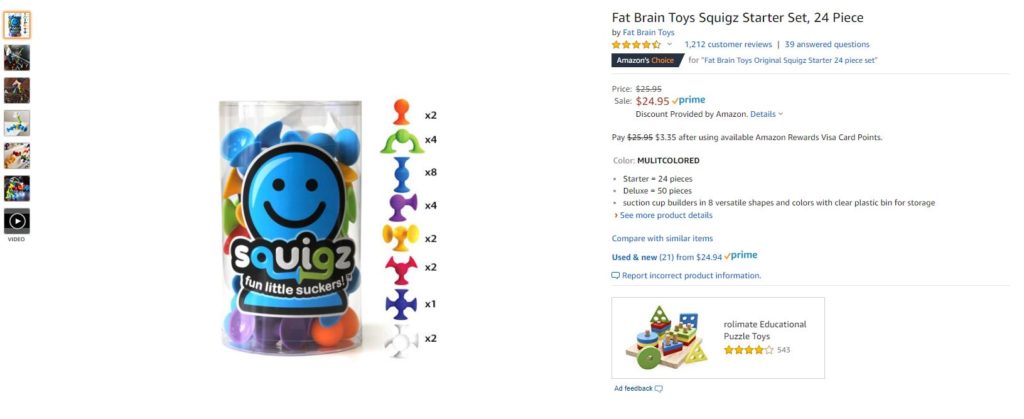
Task: Click Compare with similar items
Action: point(662,238)
